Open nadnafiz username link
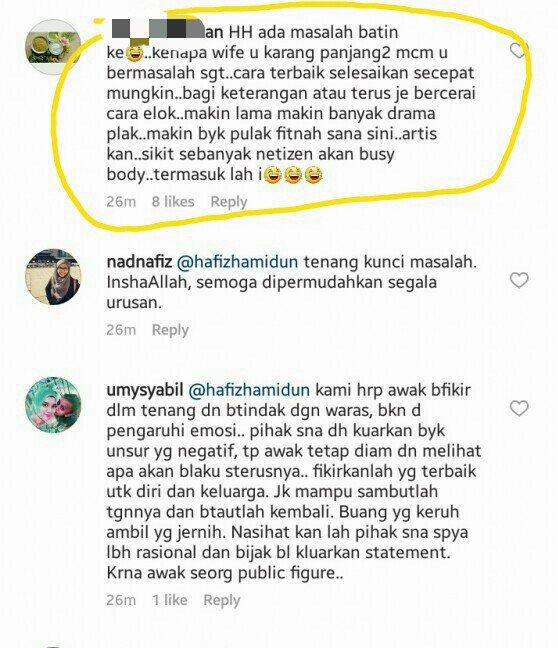This screenshot has width=558, height=648. (x=139, y=262)
